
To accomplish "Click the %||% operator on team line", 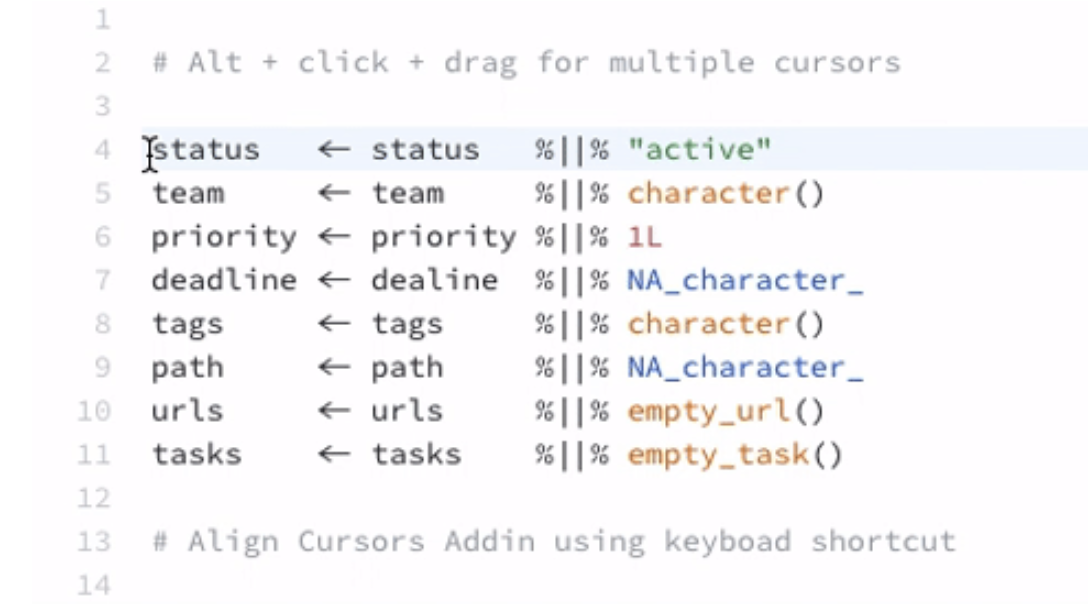I will point(572,193).
